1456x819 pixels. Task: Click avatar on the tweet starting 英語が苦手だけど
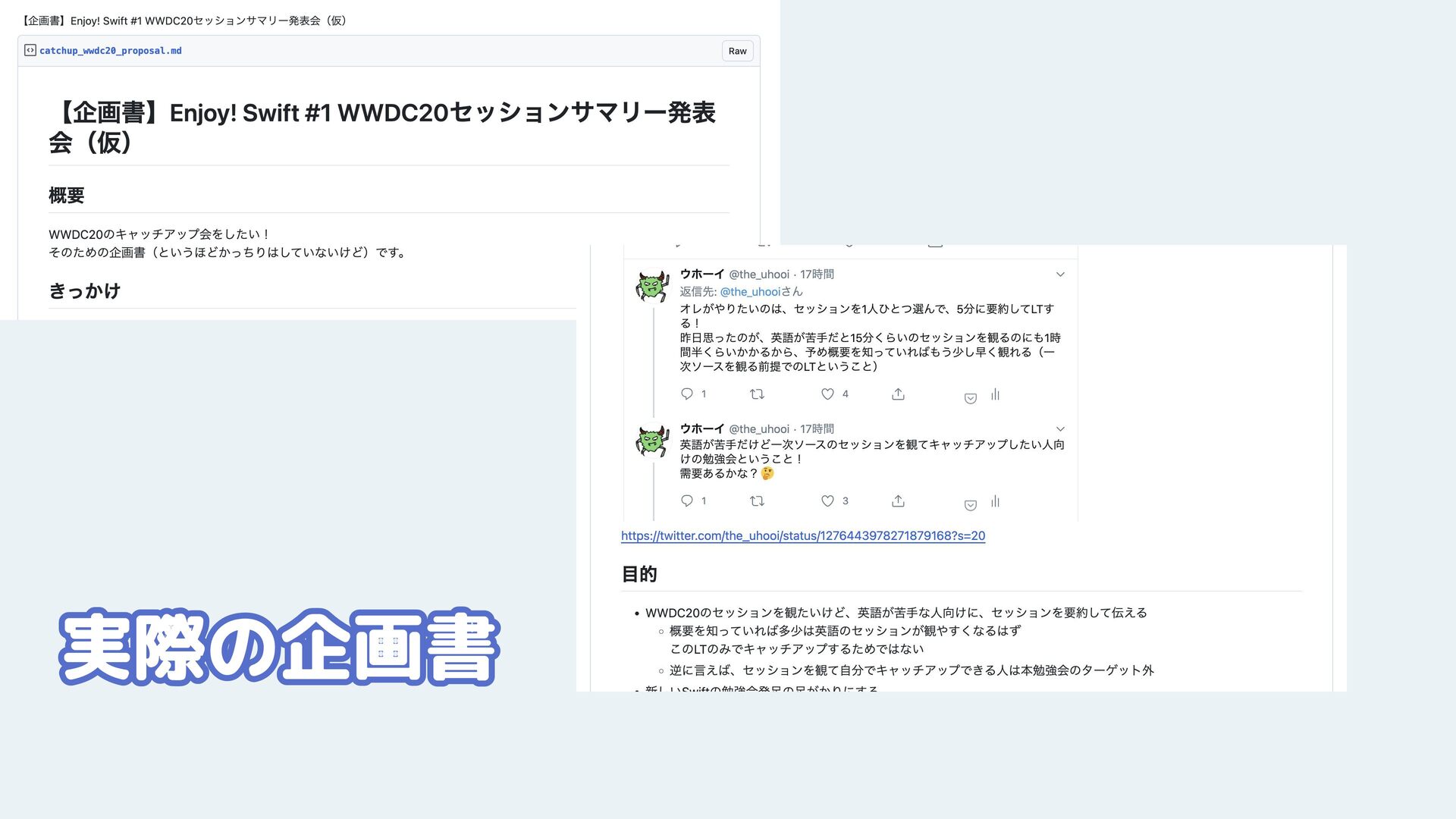[x=652, y=441]
